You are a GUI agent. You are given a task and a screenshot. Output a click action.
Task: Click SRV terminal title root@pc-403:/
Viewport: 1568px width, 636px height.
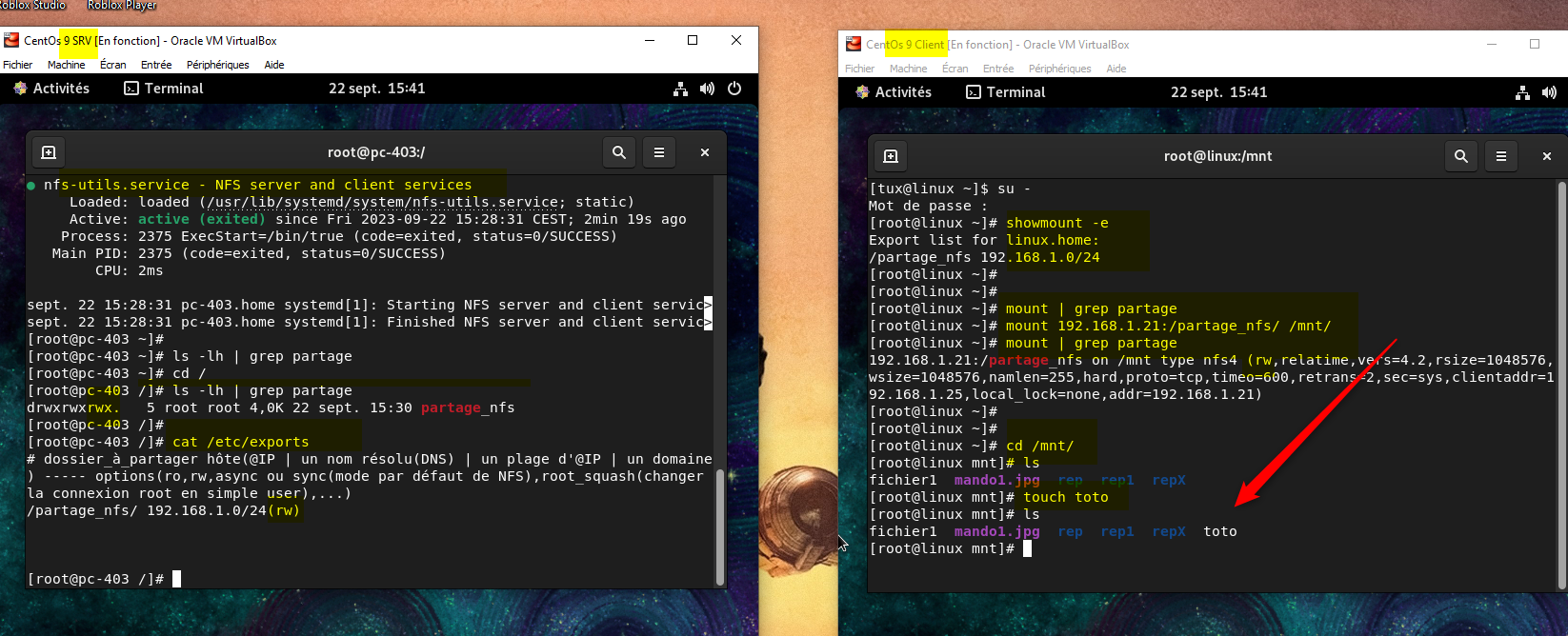376,152
